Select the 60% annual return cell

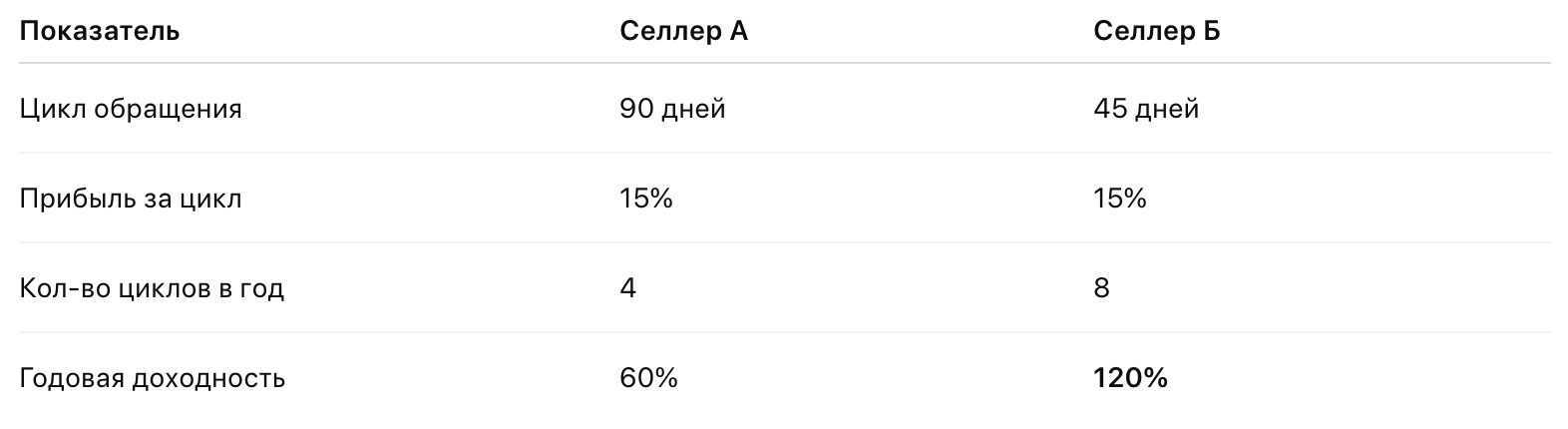click(648, 378)
